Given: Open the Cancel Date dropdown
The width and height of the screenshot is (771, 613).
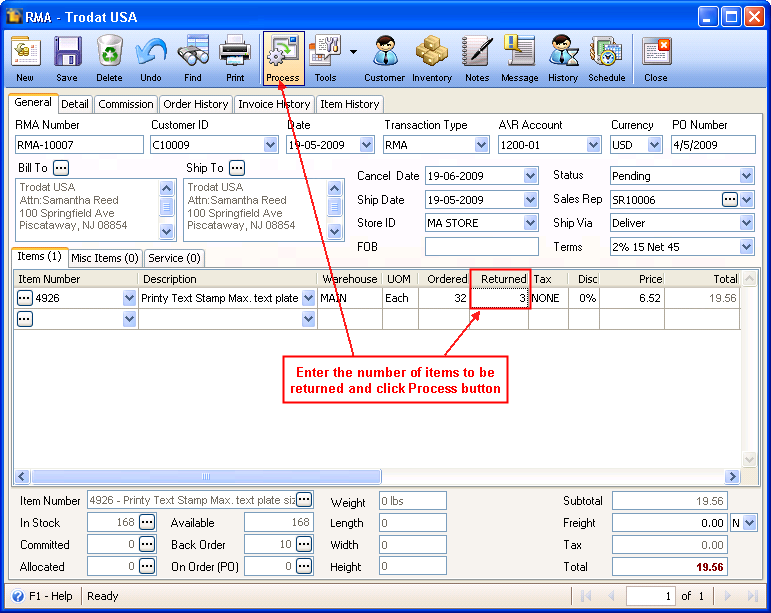Looking at the screenshot, I should click(x=530, y=175).
